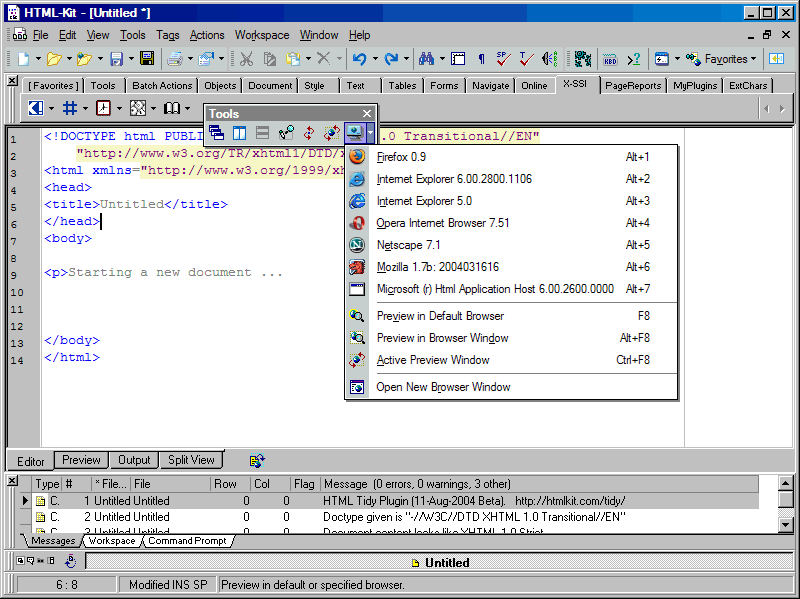Toggle paragraph marks ¶ display
The width and height of the screenshot is (800, 599).
pos(481,59)
